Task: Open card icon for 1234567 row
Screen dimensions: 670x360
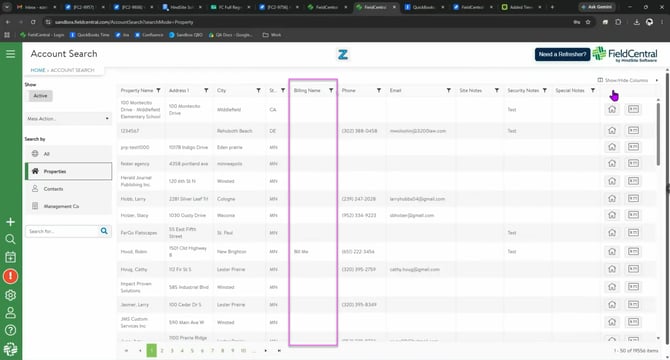Action: tap(633, 131)
